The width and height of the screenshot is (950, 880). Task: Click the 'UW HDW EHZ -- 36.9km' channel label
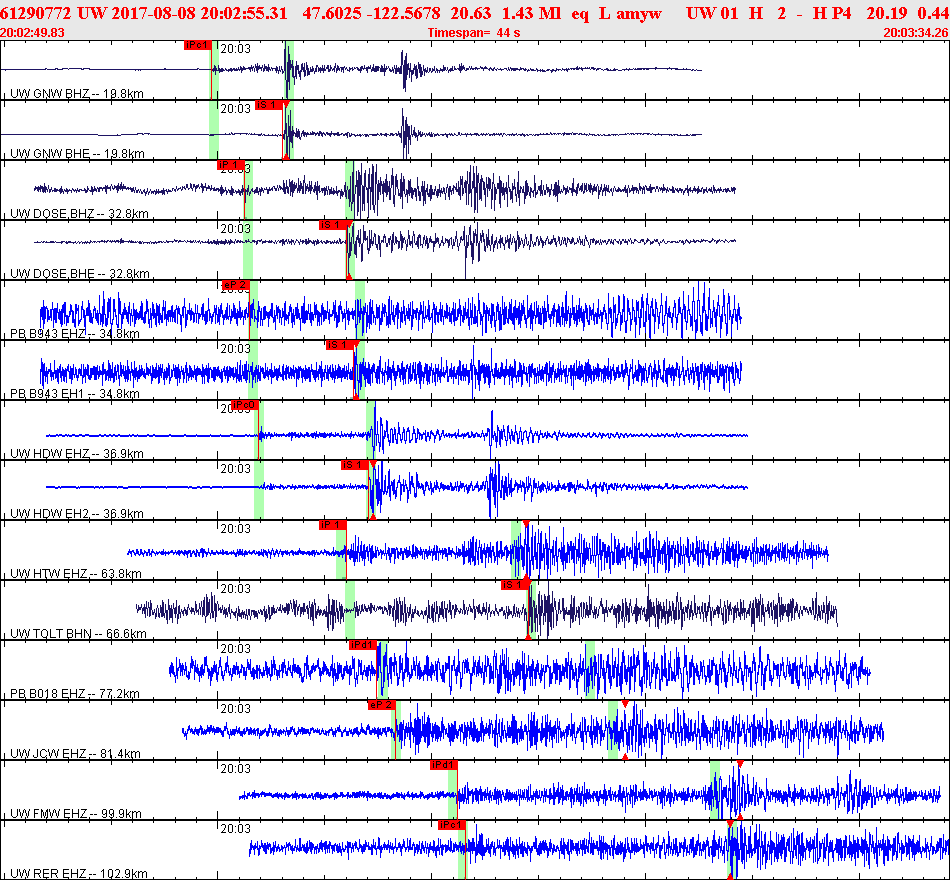77,453
